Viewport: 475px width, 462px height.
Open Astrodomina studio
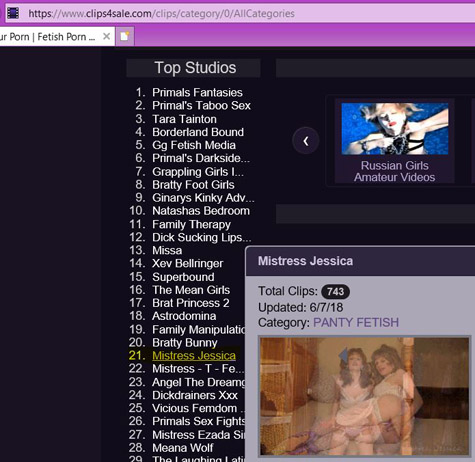pos(184,316)
